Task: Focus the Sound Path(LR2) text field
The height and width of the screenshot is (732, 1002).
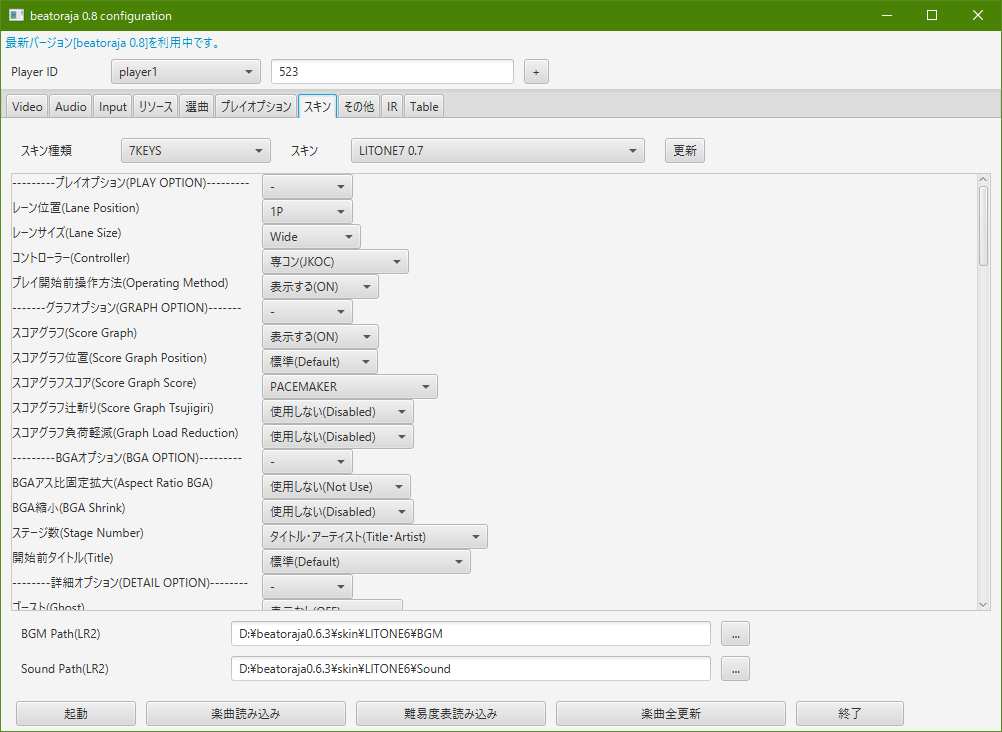Action: coord(471,669)
